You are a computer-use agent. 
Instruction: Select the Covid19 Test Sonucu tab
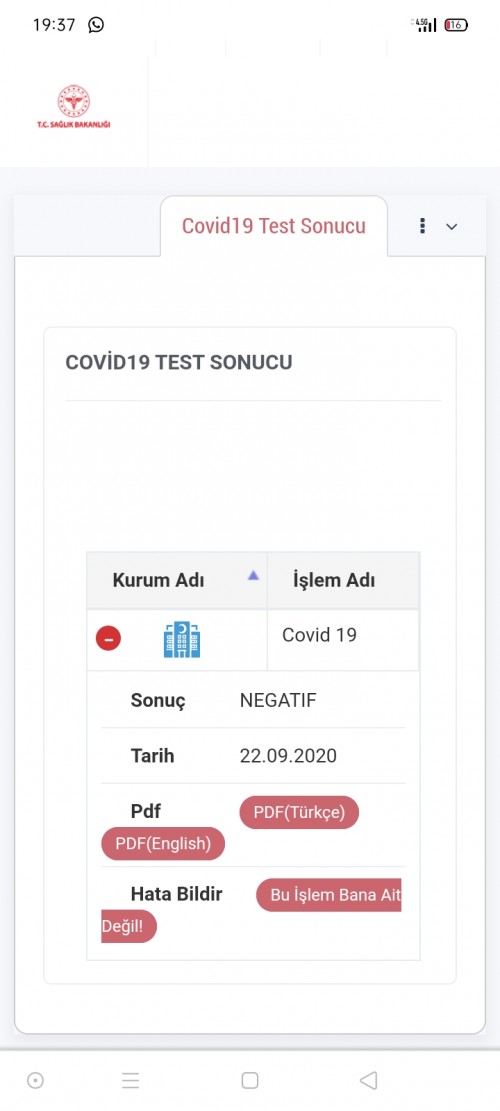(274, 226)
